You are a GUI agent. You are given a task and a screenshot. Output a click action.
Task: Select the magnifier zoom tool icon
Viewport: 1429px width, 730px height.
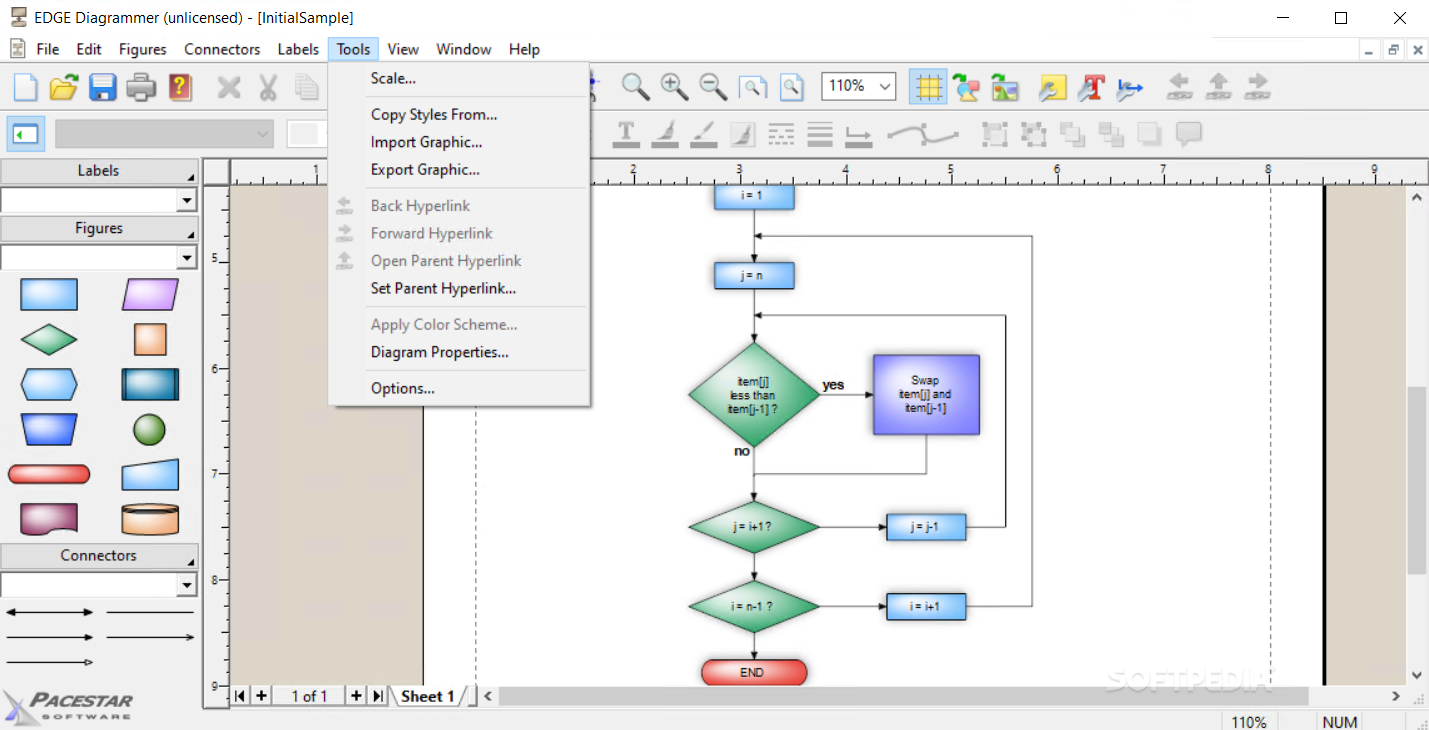click(x=636, y=87)
